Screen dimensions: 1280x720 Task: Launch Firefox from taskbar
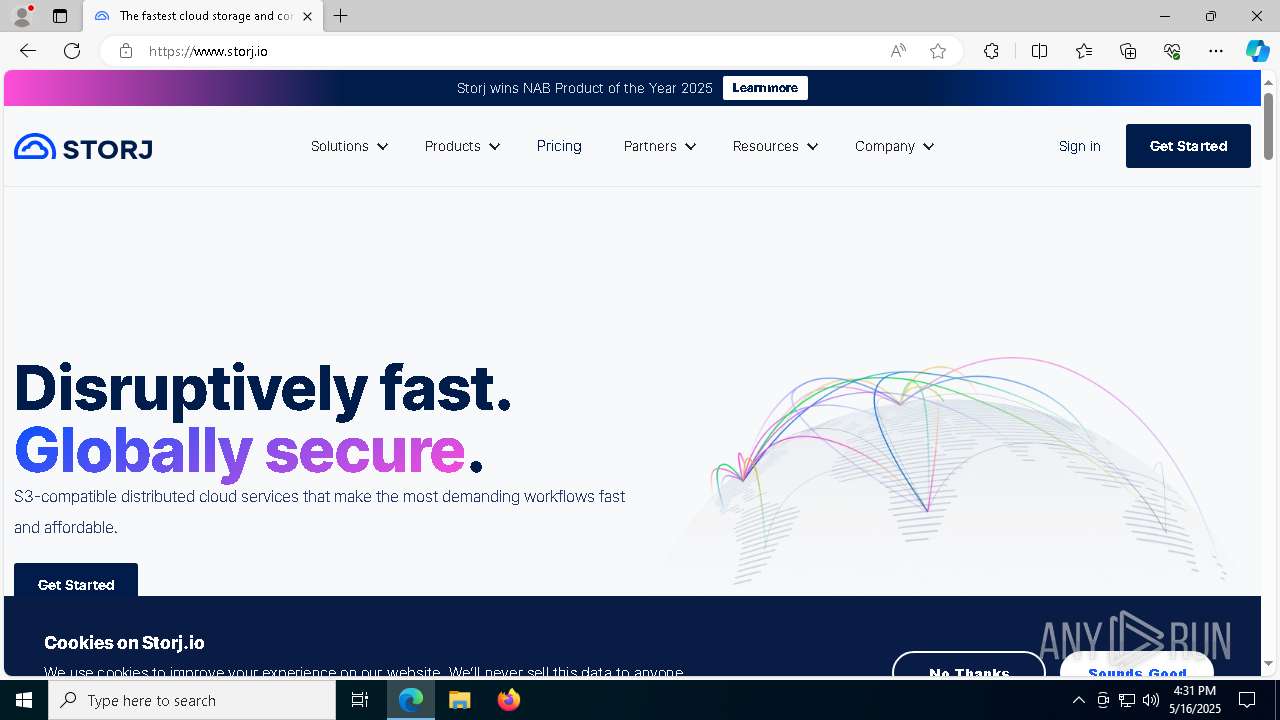508,700
